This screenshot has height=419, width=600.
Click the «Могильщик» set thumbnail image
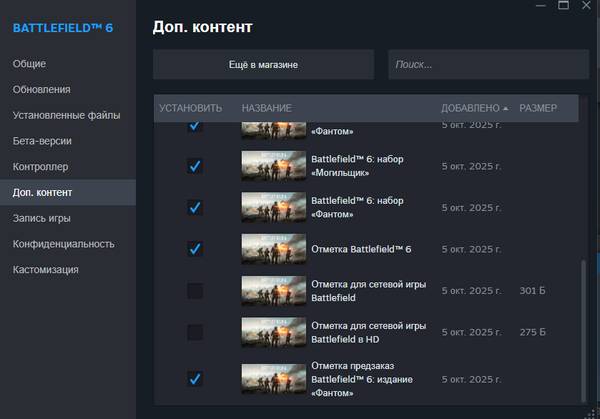(273, 166)
